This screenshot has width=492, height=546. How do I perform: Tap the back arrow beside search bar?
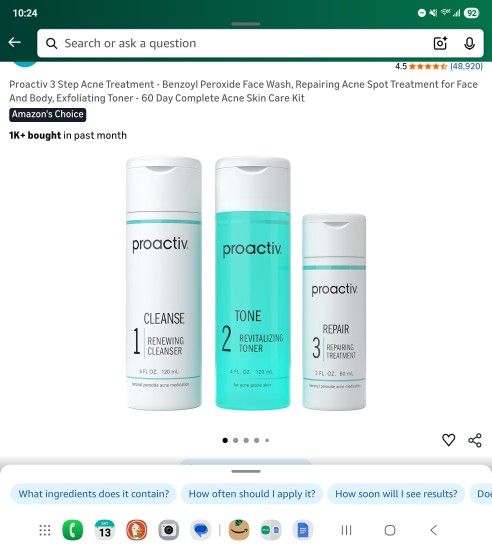click(x=15, y=42)
